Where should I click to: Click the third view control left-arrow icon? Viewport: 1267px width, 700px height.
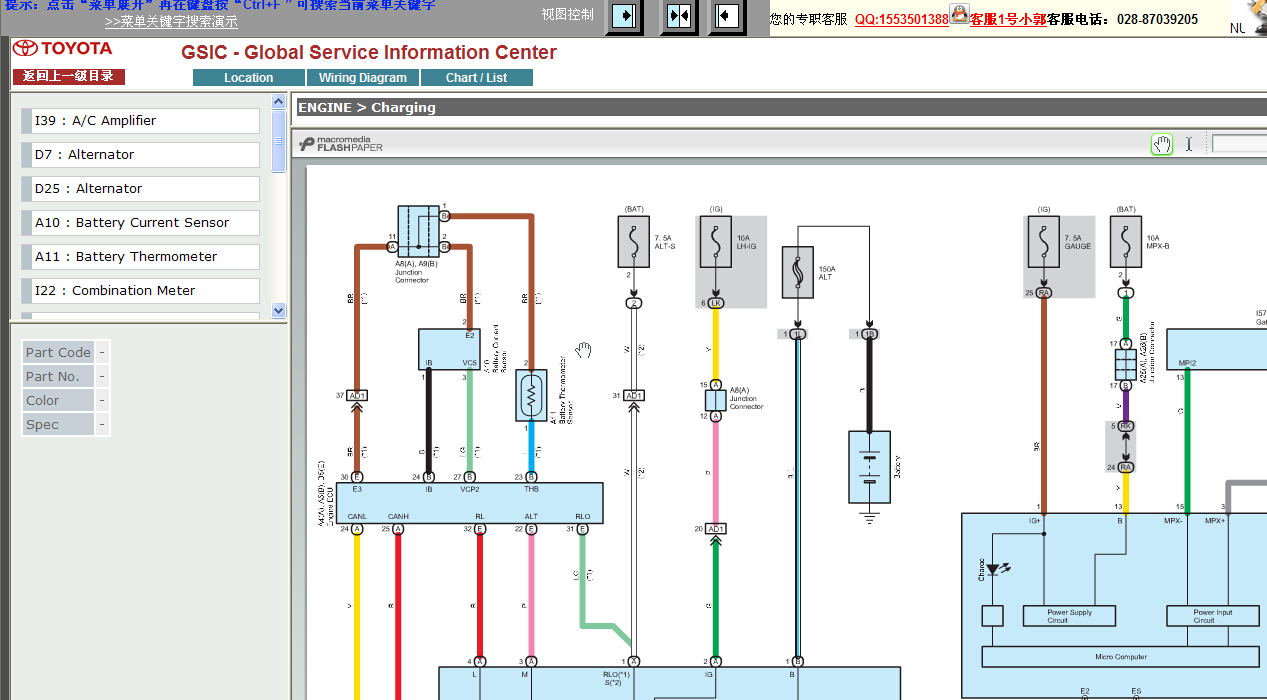tap(727, 16)
